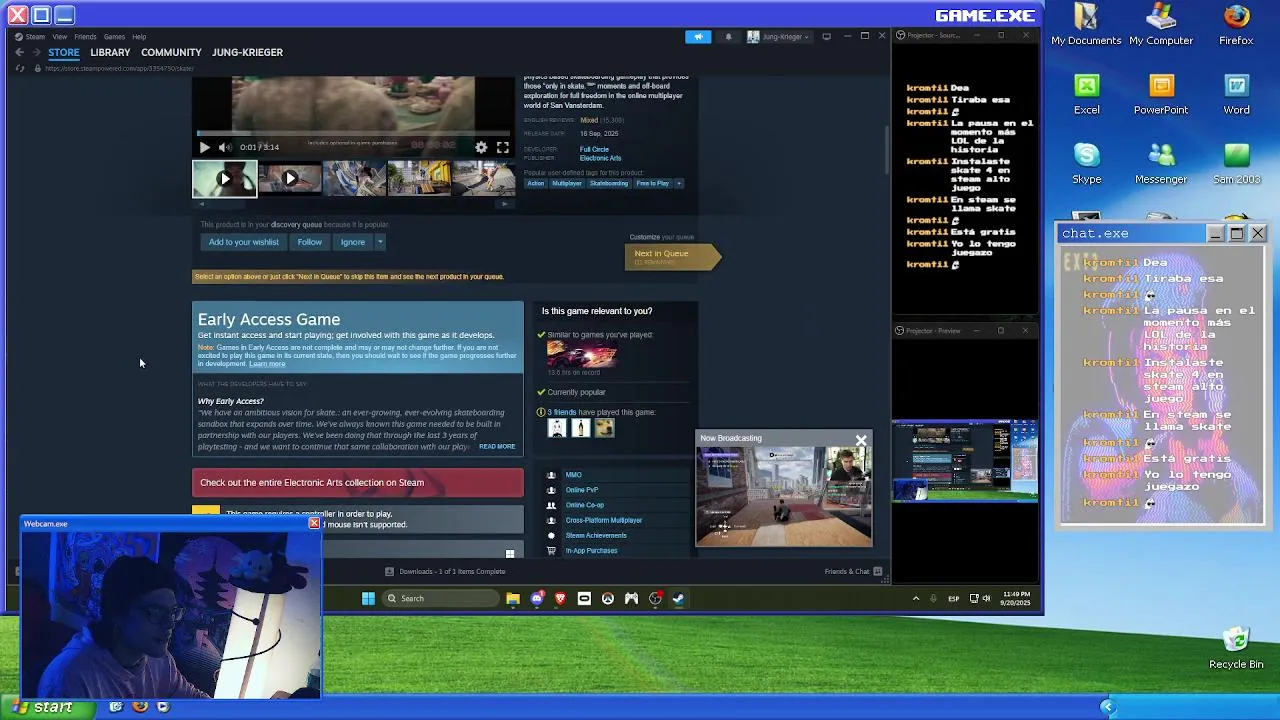
Task: Open the Steam notifications bell
Action: pyautogui.click(x=728, y=37)
